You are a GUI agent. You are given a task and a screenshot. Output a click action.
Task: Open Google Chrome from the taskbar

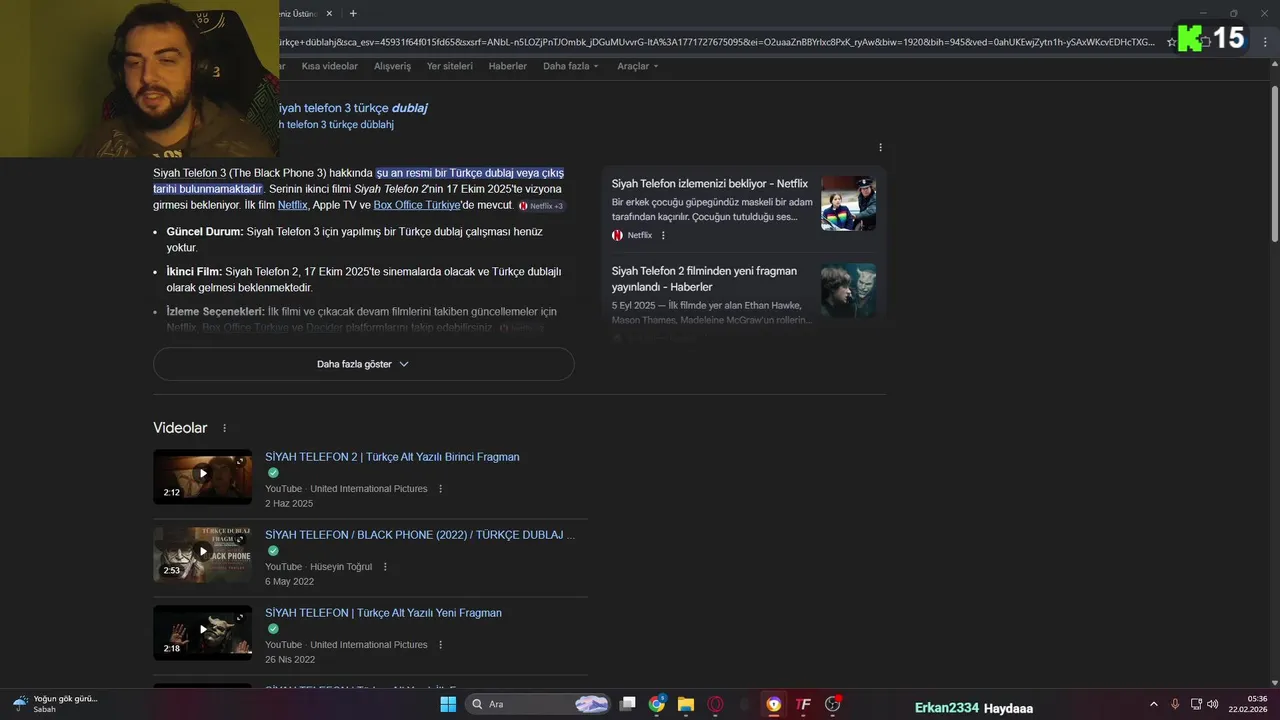click(x=657, y=704)
